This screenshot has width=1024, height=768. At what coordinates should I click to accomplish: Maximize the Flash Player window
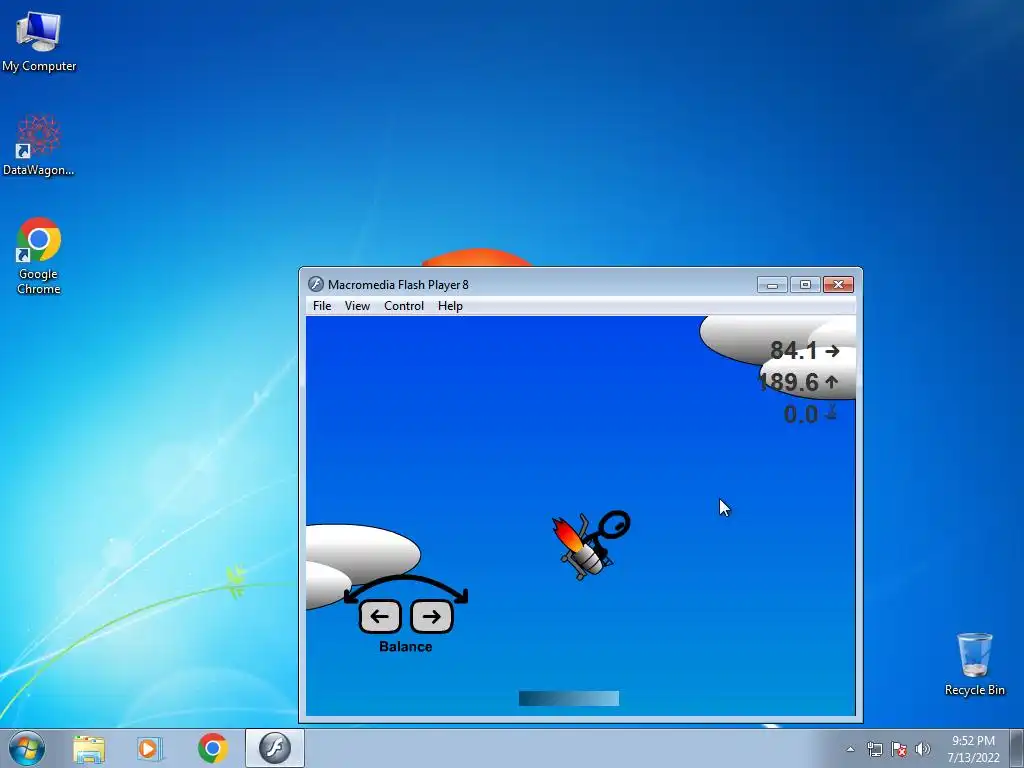coord(805,285)
